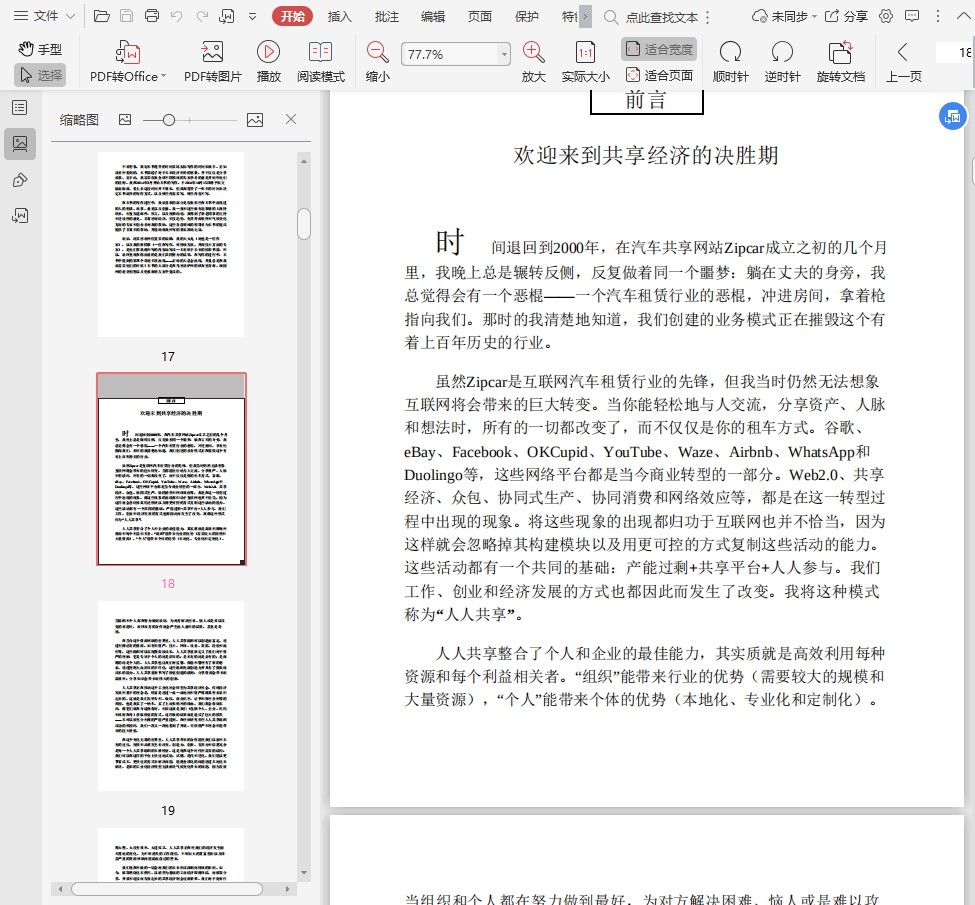Rotate page with 顺时针 icon

(730, 53)
